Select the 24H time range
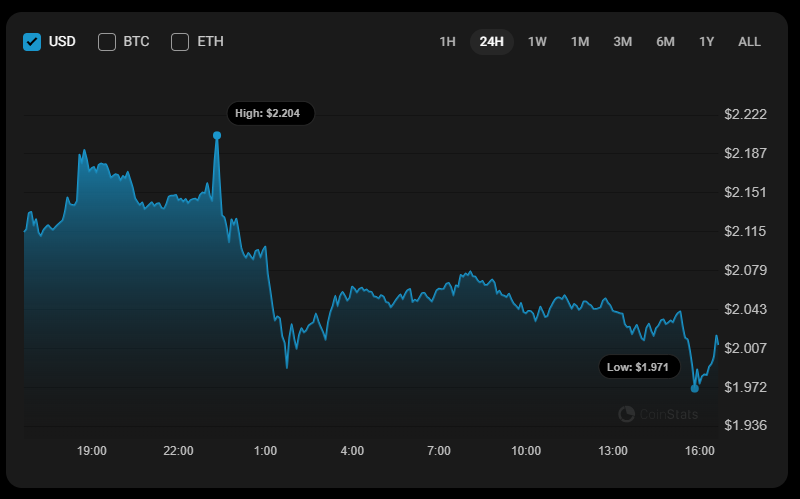The image size is (800, 499). coord(491,42)
